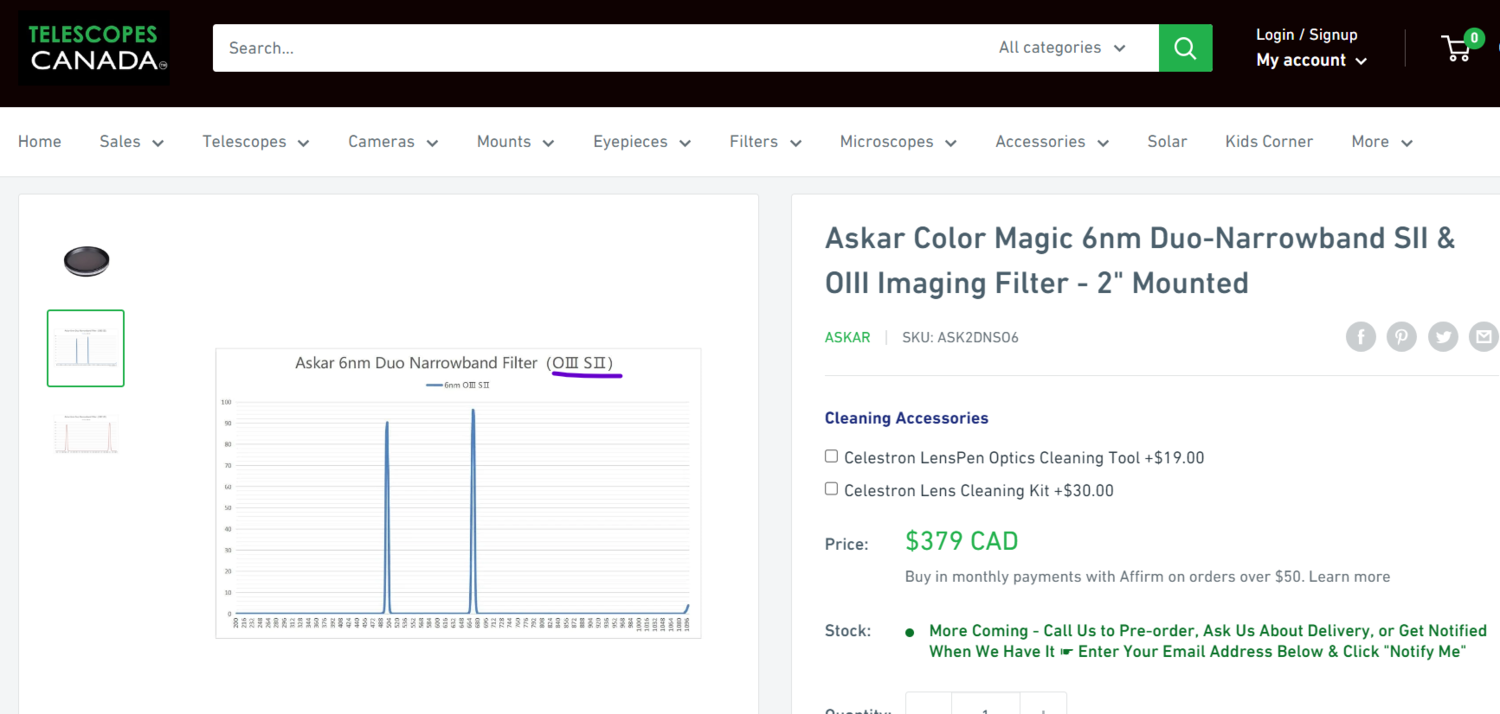Open the shopping cart icon

click(x=1458, y=48)
